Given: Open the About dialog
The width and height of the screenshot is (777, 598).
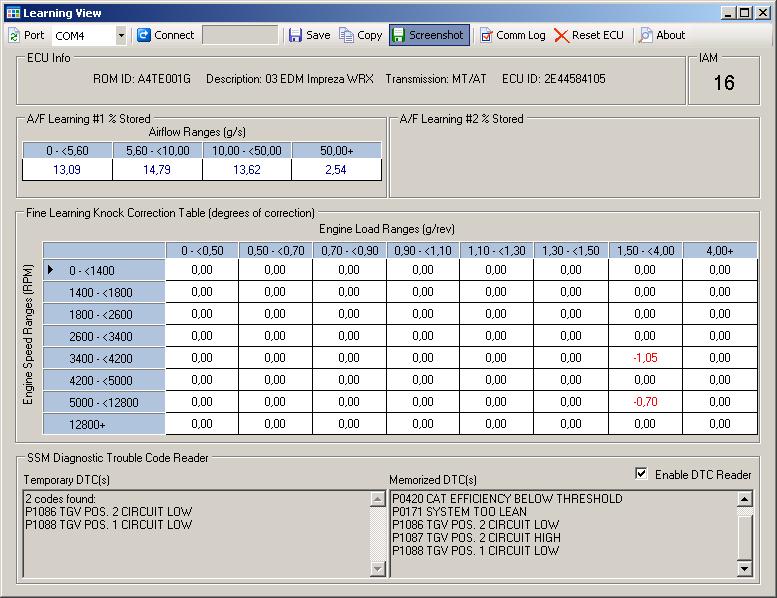Looking at the screenshot, I should (646, 35).
